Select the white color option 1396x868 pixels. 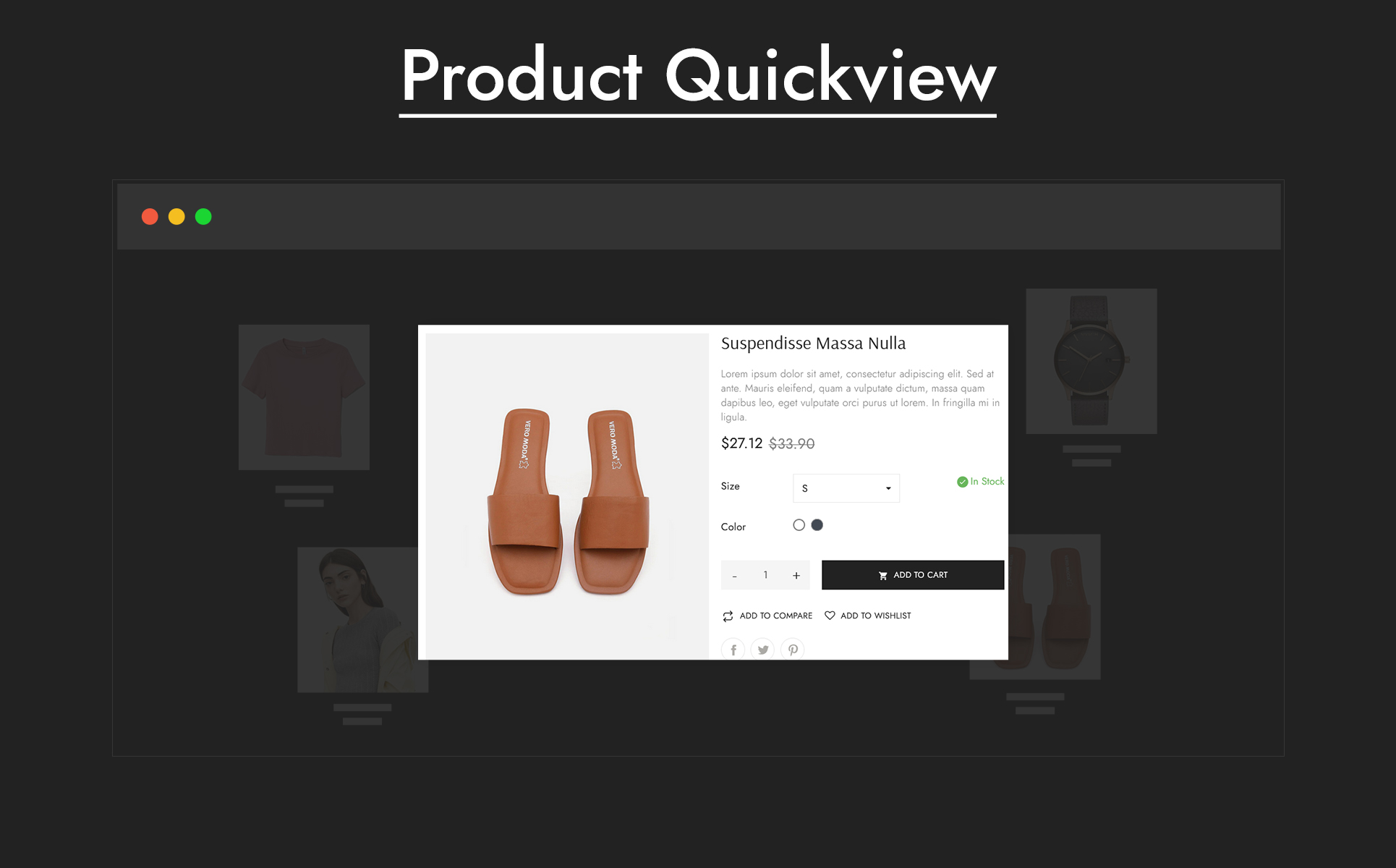(x=799, y=525)
